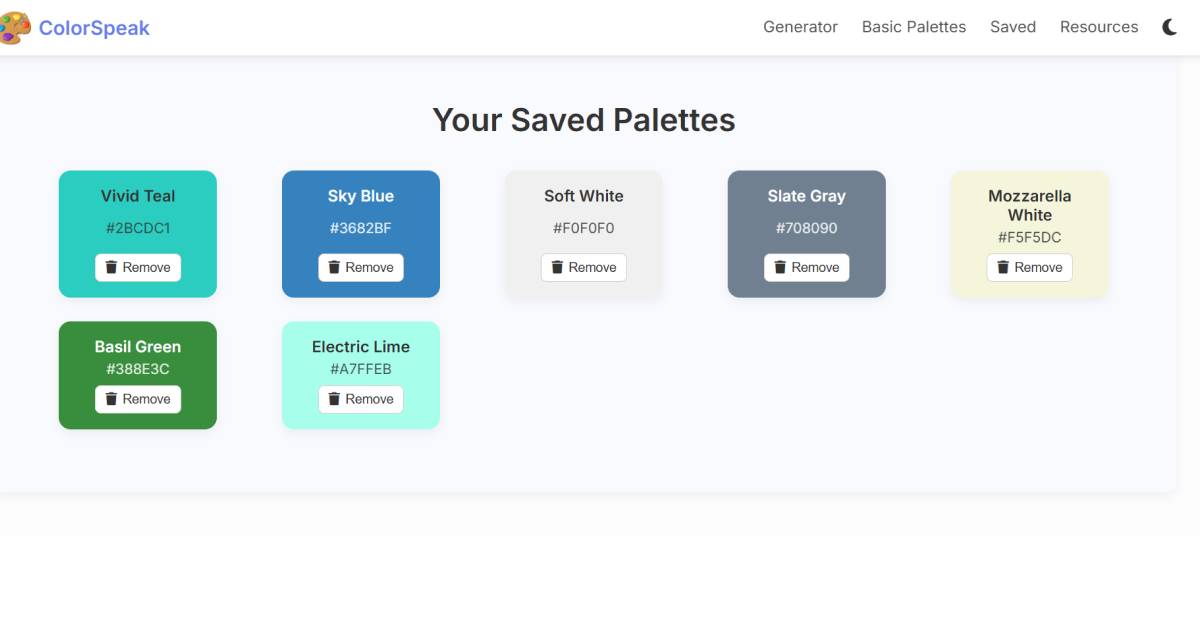Image resolution: width=1200 pixels, height=630 pixels.
Task: Click trash icon on the Sky Blue card
Action: pos(335,267)
